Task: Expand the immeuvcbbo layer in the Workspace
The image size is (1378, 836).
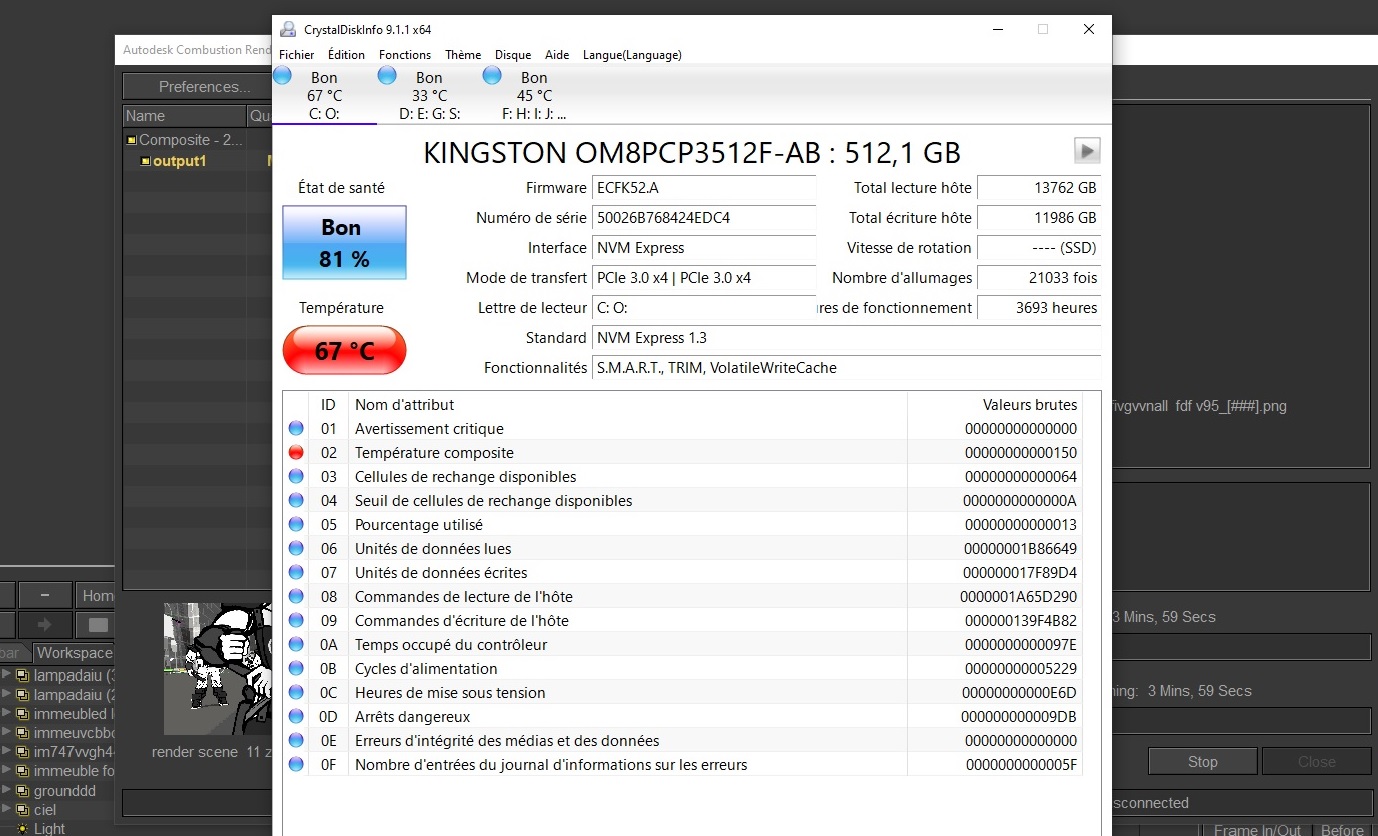Action: tap(7, 732)
